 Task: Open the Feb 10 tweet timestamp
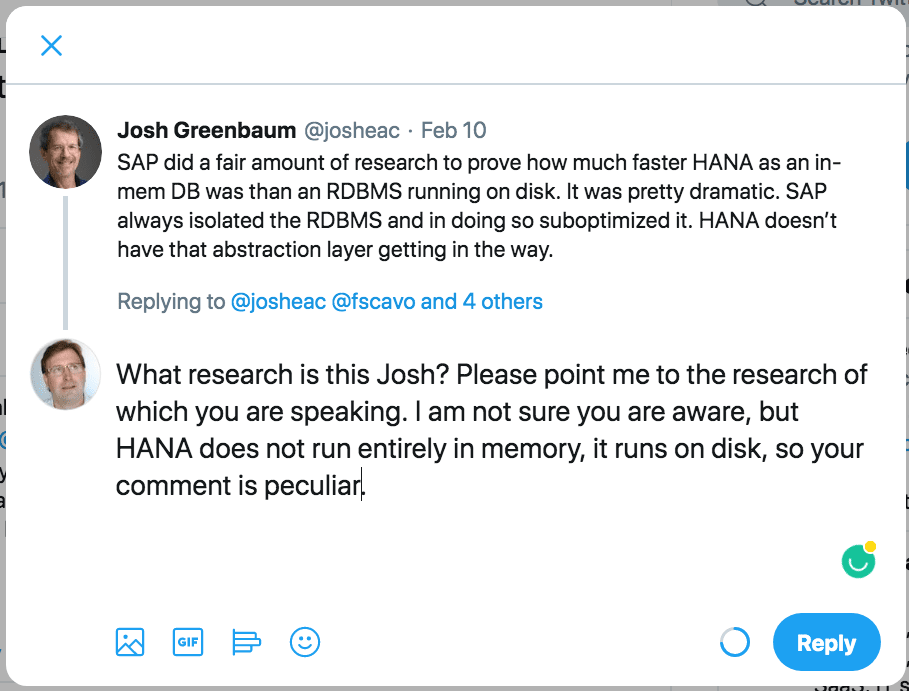click(453, 130)
